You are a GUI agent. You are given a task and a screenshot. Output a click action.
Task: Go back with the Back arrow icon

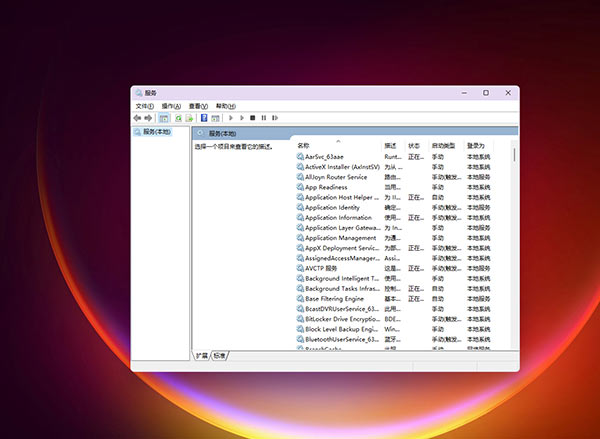point(137,118)
